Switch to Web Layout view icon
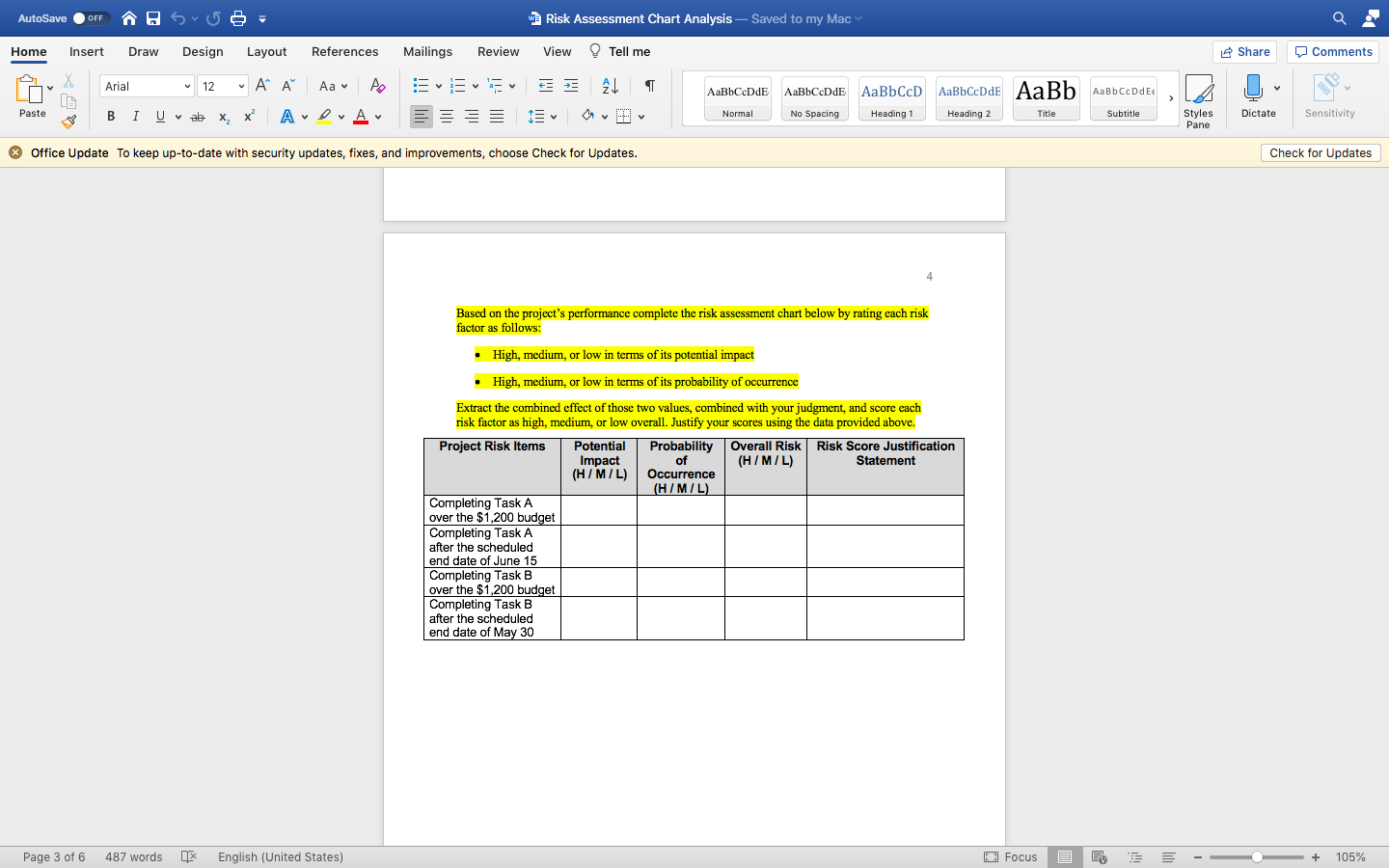 [x=1099, y=856]
